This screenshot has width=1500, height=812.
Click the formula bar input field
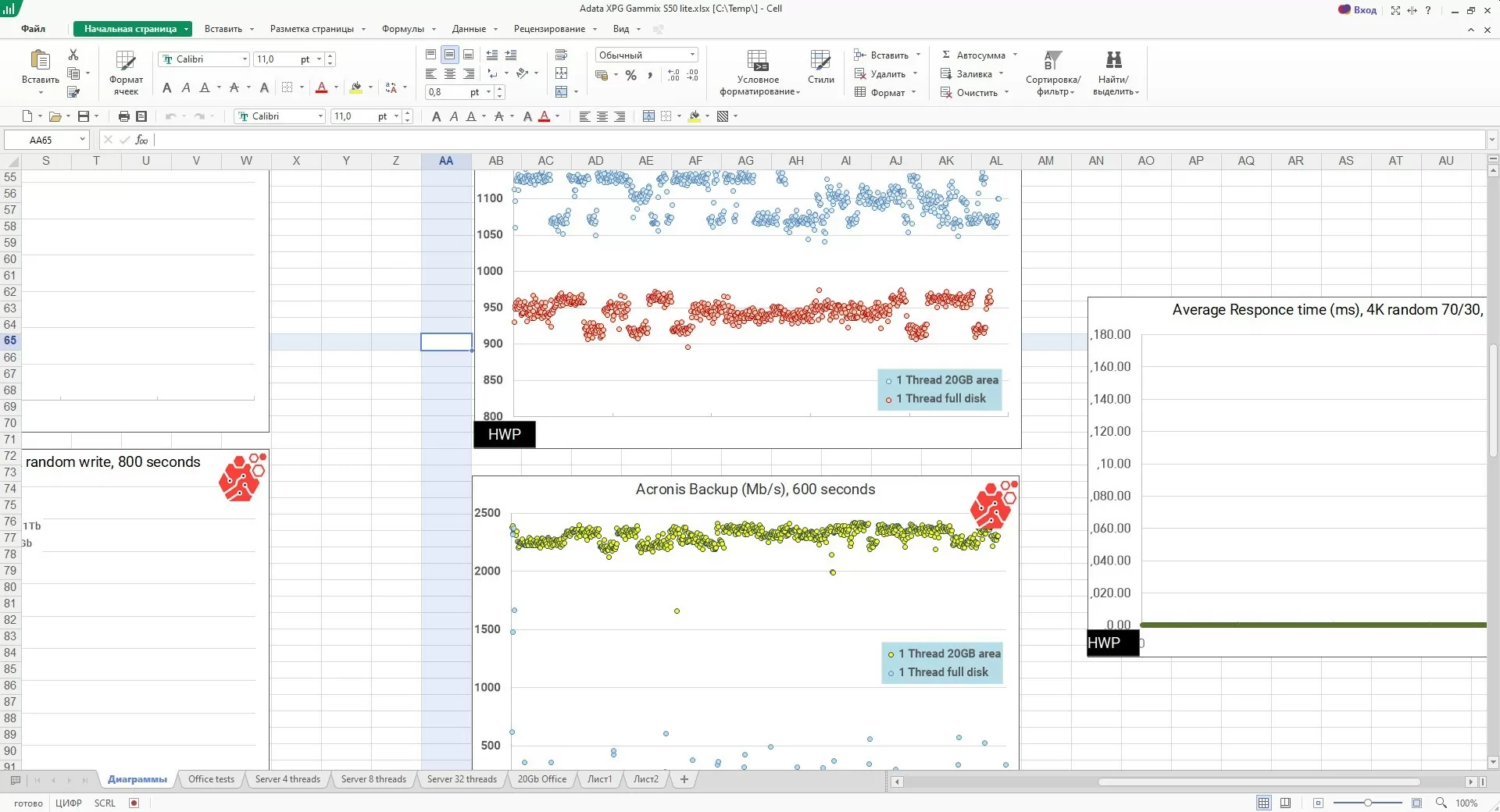[x=820, y=140]
